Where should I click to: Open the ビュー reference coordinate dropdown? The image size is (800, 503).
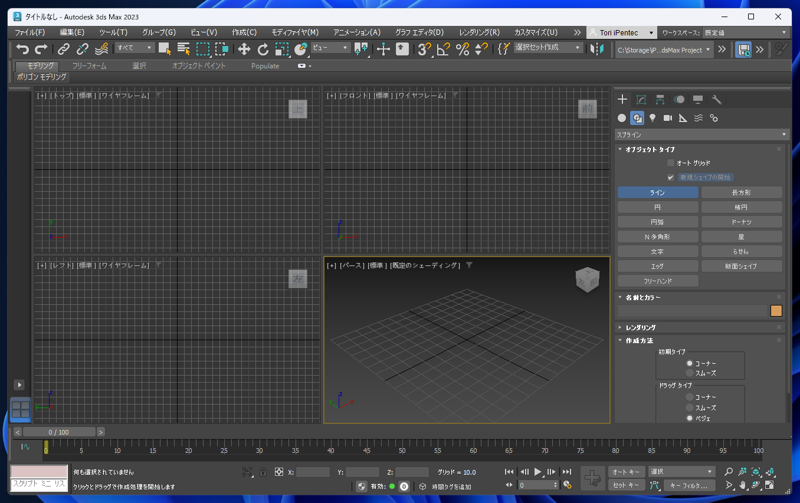(330, 48)
